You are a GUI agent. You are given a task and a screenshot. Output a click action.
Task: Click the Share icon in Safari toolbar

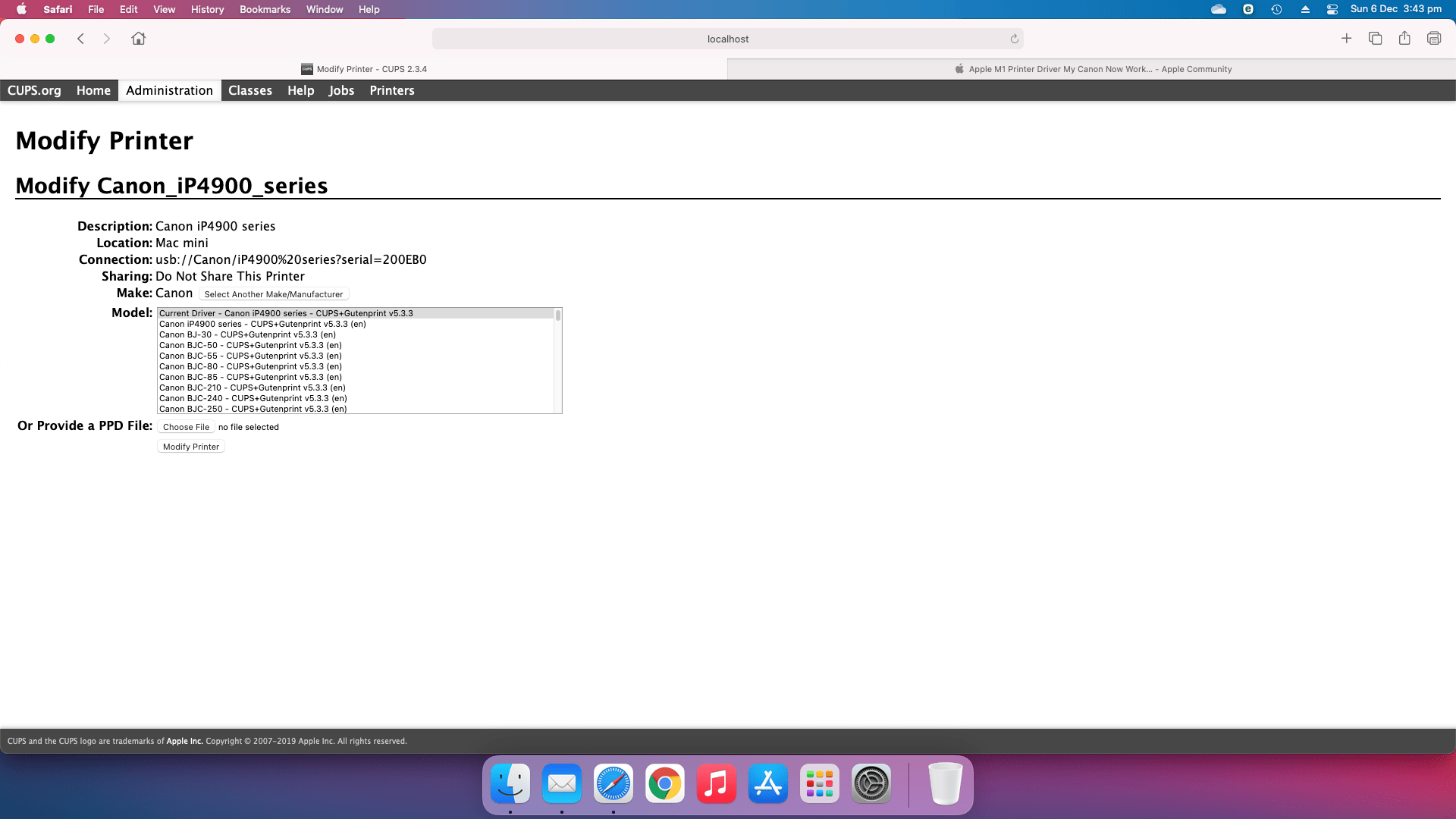(1404, 39)
